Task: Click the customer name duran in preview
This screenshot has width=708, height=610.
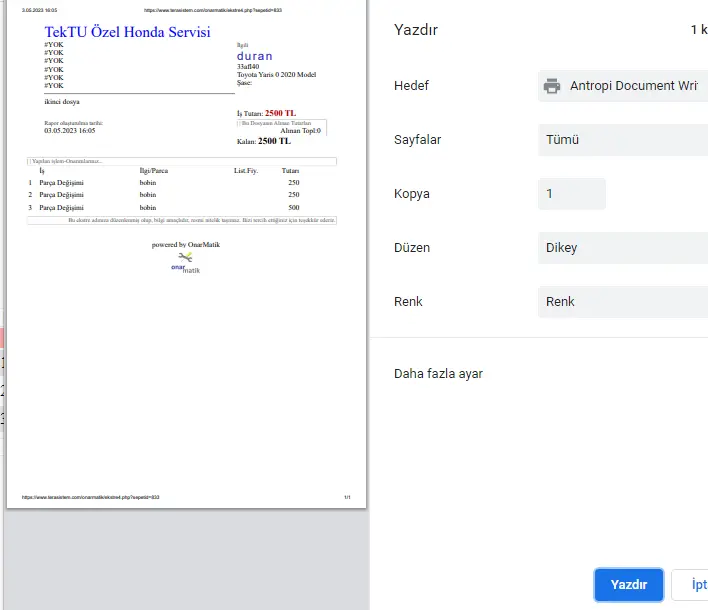Action: [254, 57]
